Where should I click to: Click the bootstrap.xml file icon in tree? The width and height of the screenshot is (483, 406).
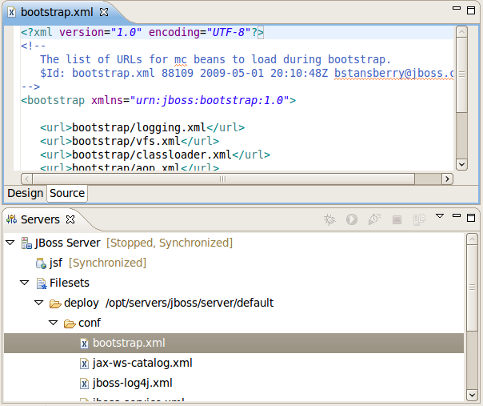coord(84,343)
